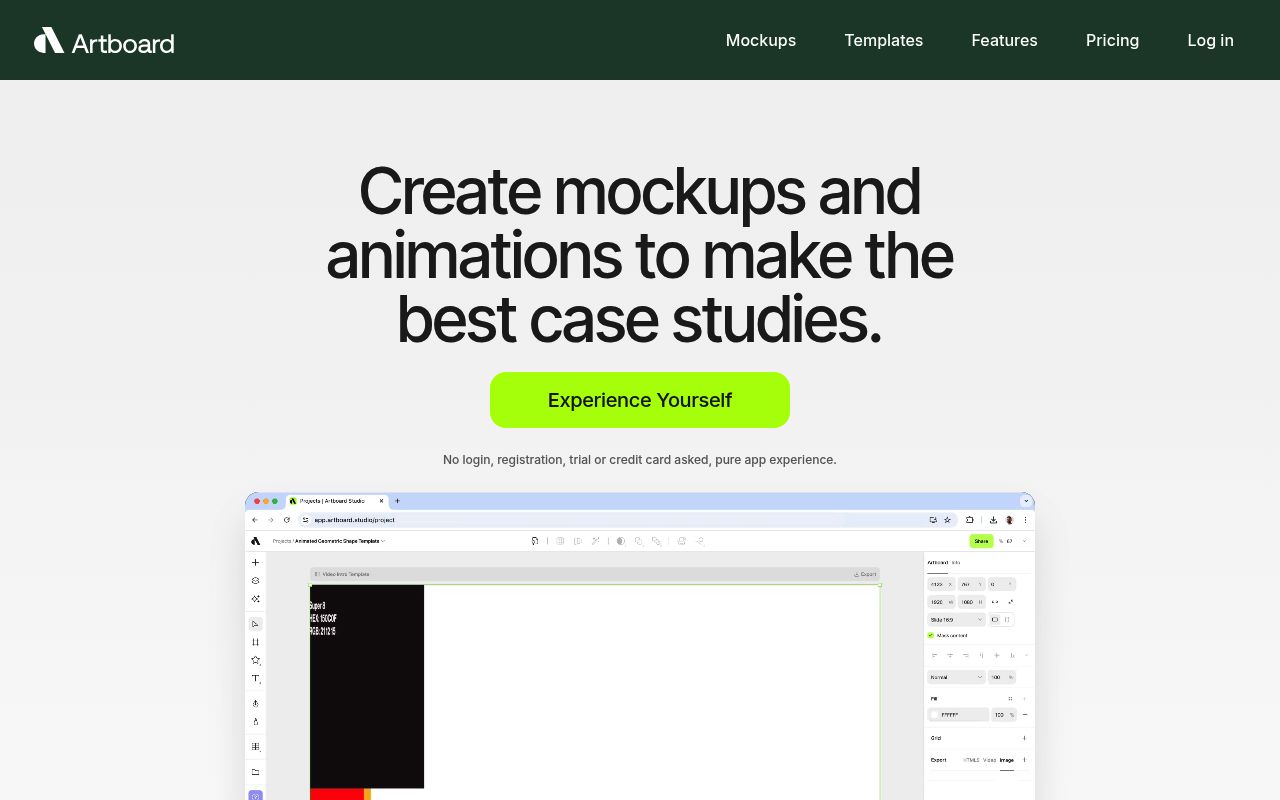The height and width of the screenshot is (800, 1280).
Task: Click the browser reload icon in preview
Action: click(287, 520)
